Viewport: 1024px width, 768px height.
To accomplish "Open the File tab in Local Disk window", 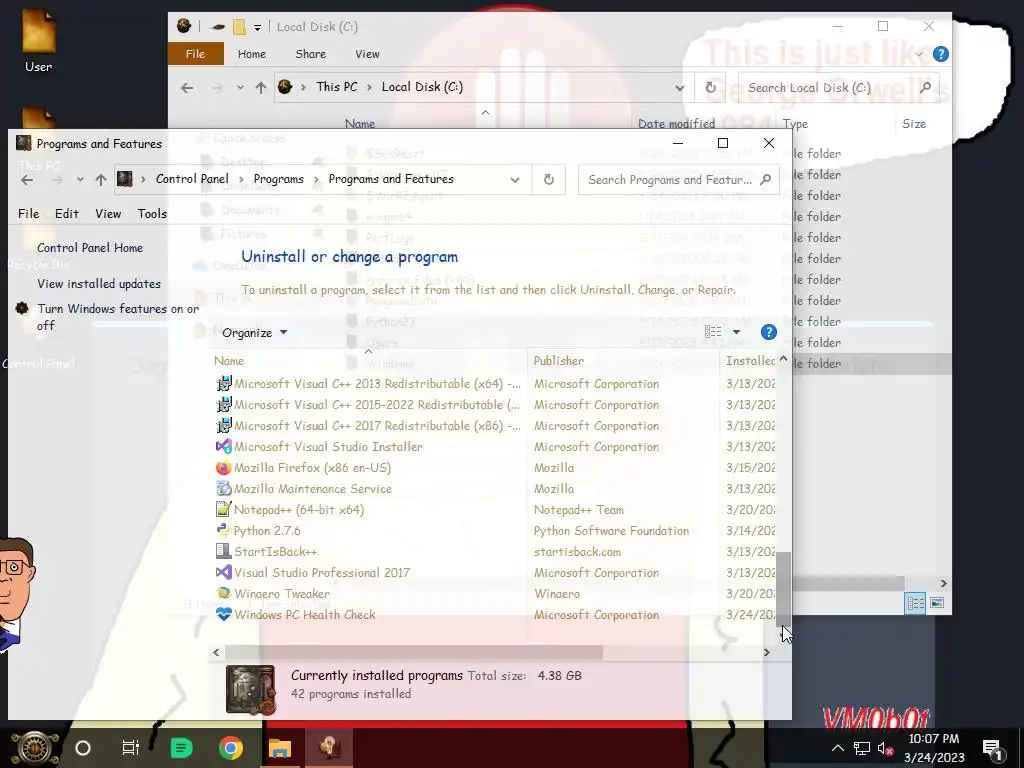I will point(195,54).
